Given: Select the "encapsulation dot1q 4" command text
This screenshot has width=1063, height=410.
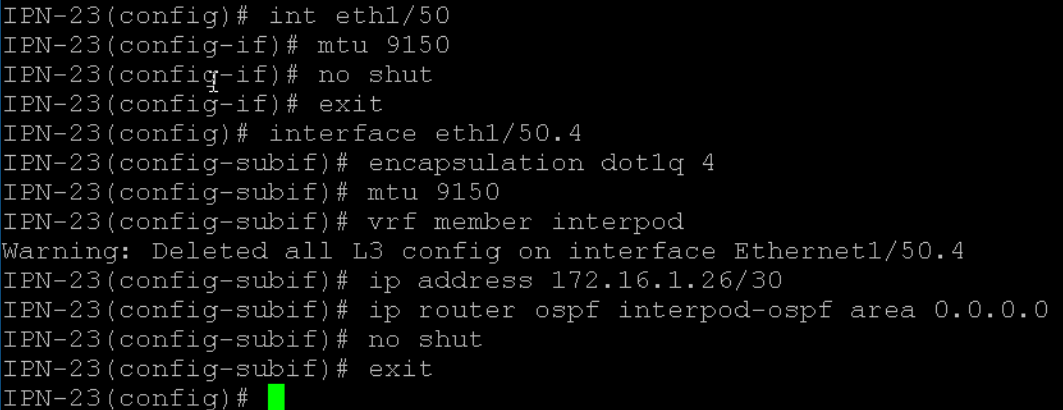Looking at the screenshot, I should coord(541,163).
